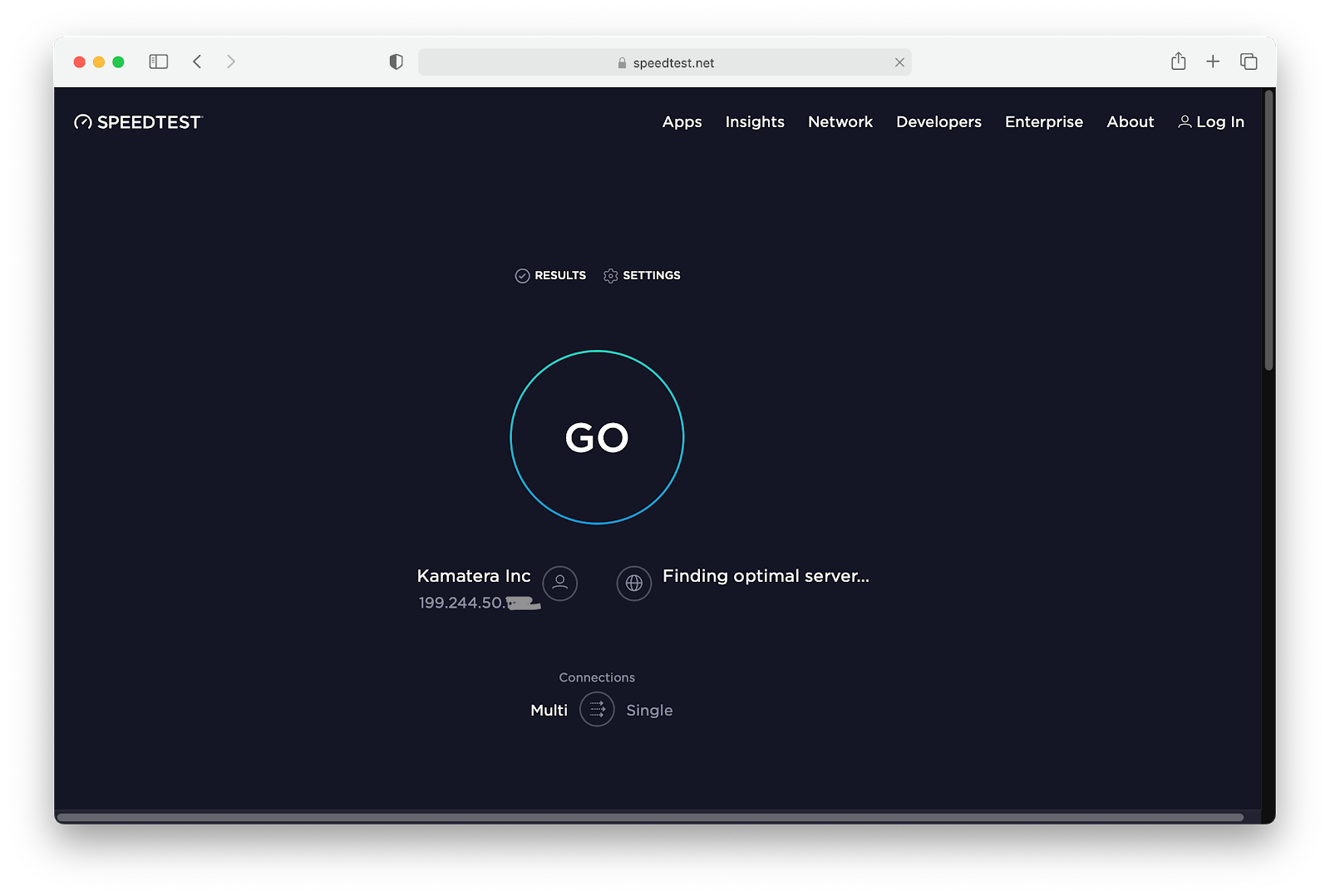Screen dimensions: 1330x896
Task: Click the Log In link
Action: (1219, 121)
